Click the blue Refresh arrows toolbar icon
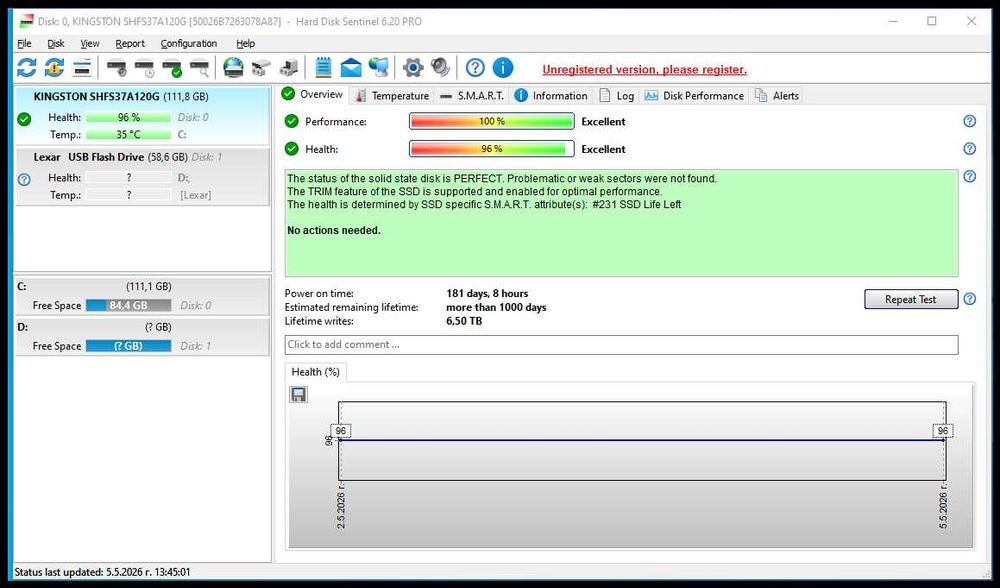 click(x=26, y=67)
